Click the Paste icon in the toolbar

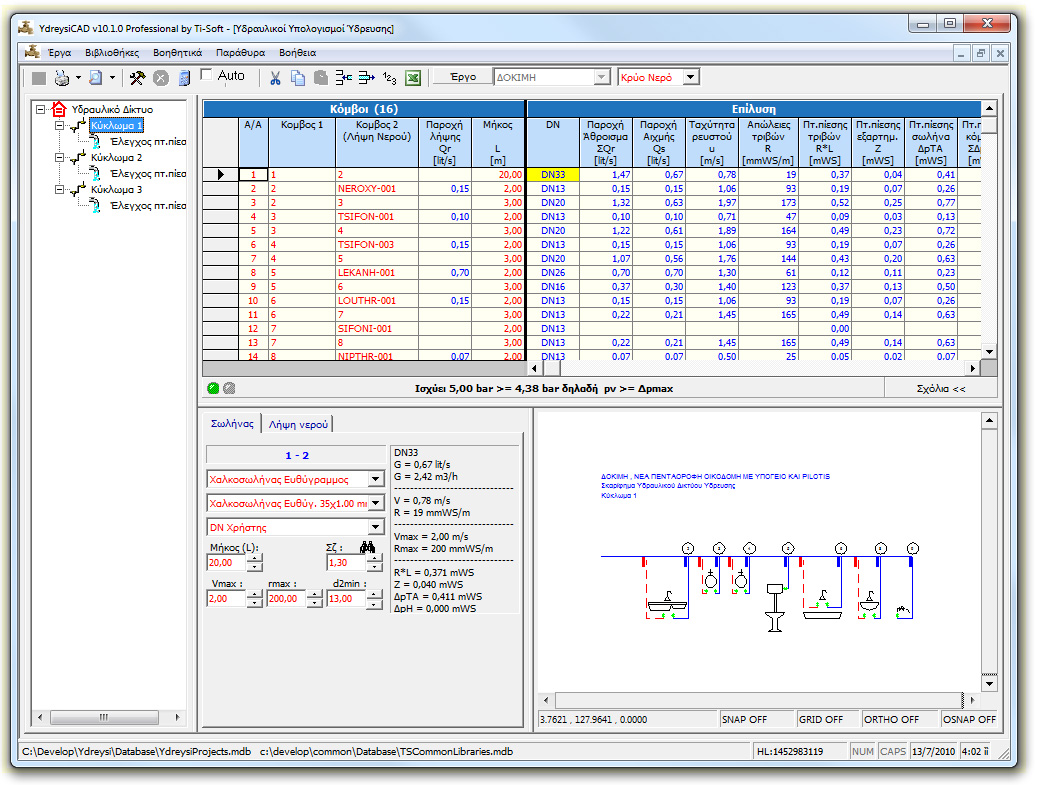320,78
